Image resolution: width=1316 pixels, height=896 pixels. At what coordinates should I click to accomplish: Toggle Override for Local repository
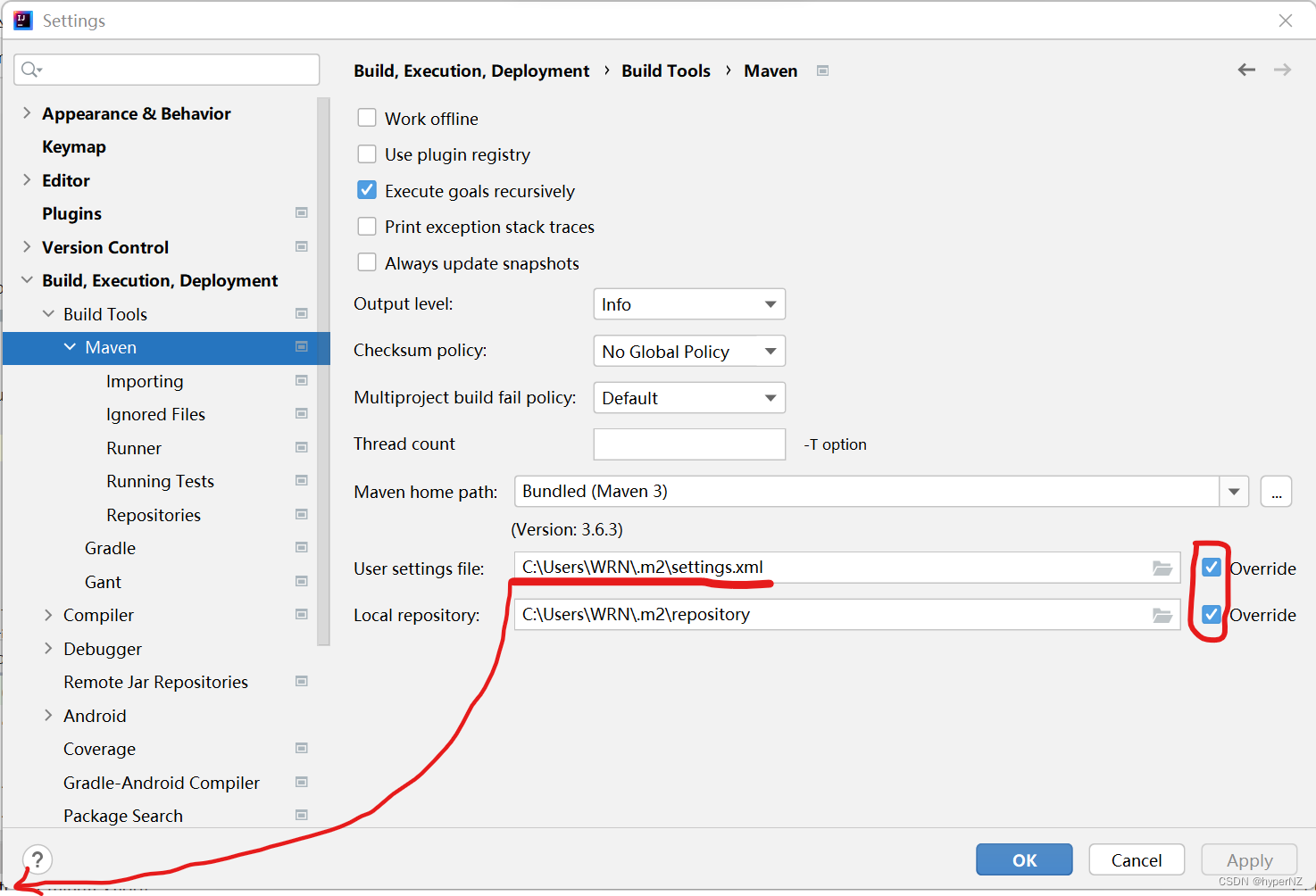pos(1212,614)
